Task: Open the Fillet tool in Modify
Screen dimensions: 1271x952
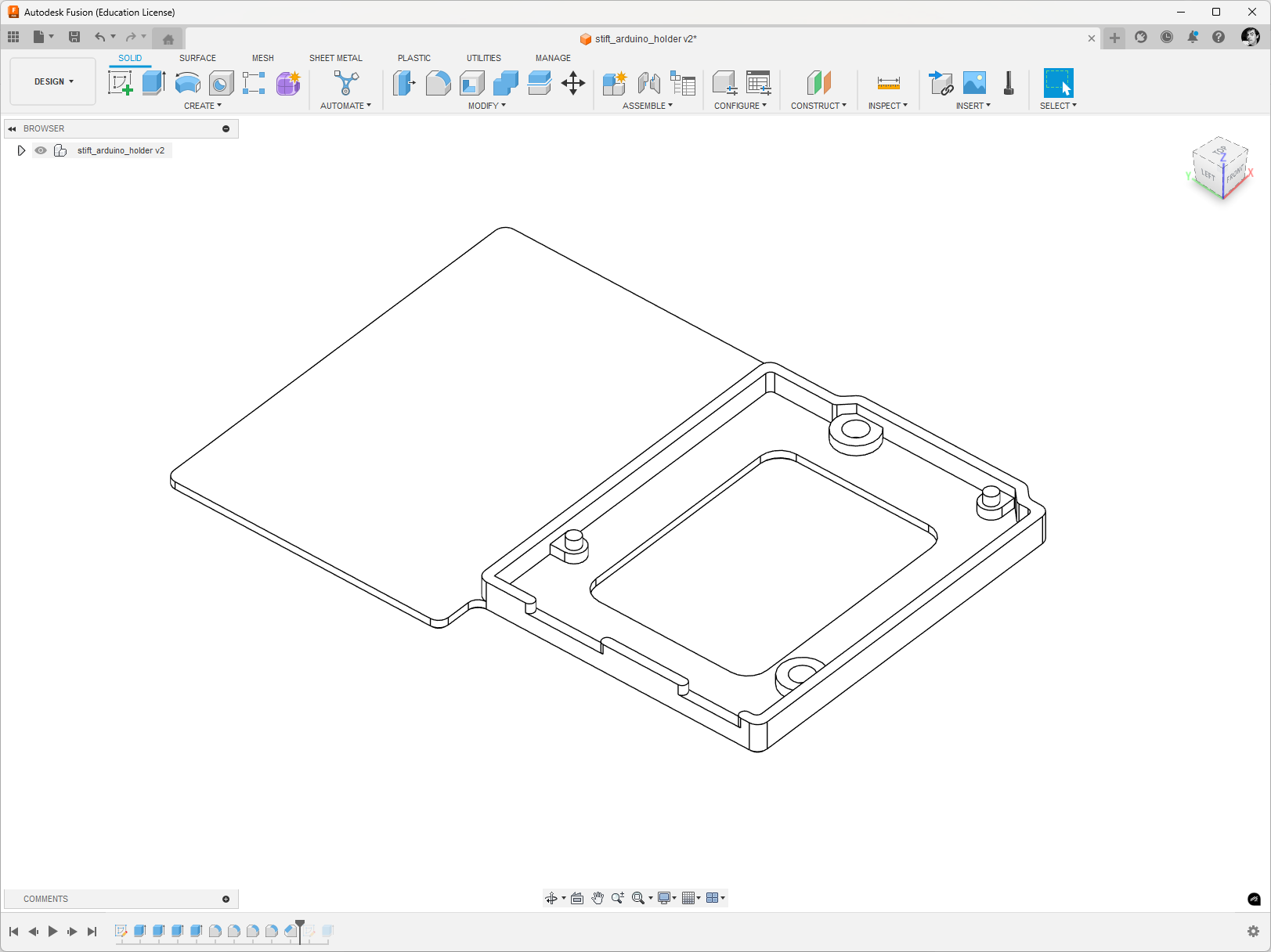Action: click(x=439, y=83)
